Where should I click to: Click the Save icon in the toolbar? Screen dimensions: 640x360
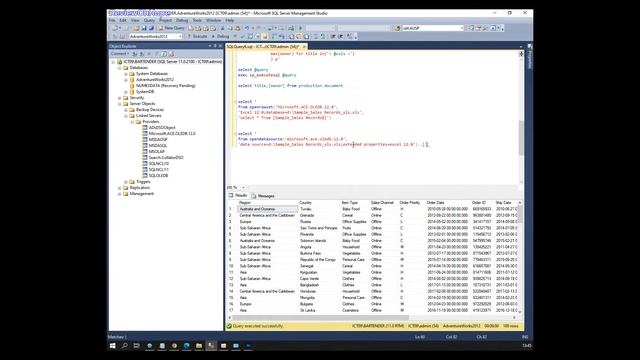tap(144, 28)
